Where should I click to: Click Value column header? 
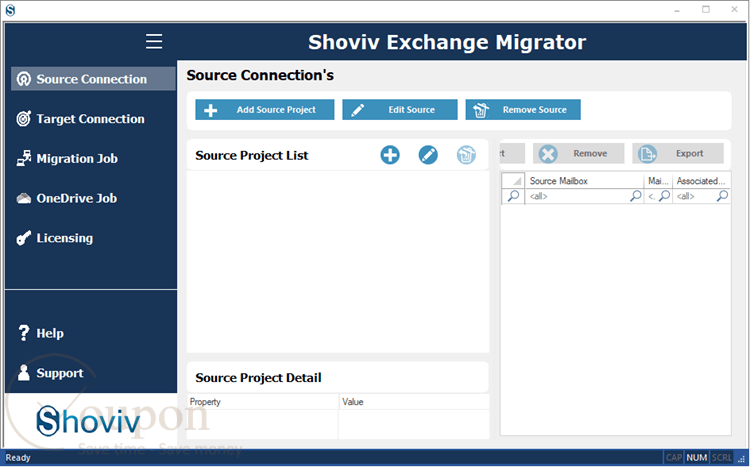(x=414, y=402)
